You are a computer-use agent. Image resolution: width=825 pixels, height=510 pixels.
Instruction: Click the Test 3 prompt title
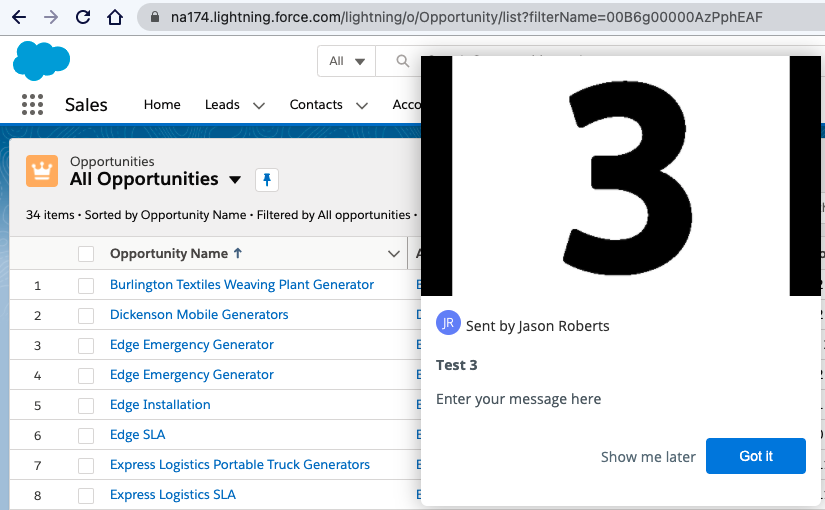point(456,365)
